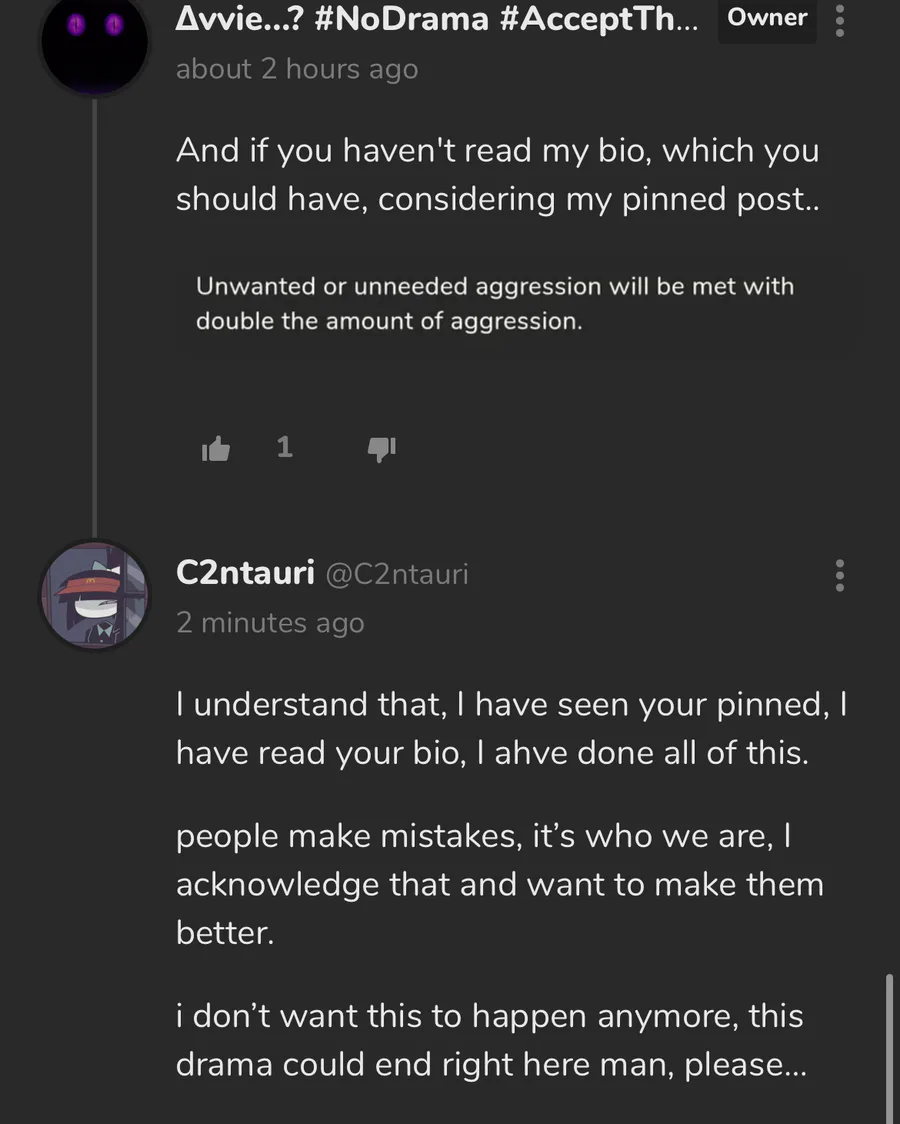Screen dimensions: 900x1124
Task: Like the owner's comment with thumbs up
Action: (215, 450)
